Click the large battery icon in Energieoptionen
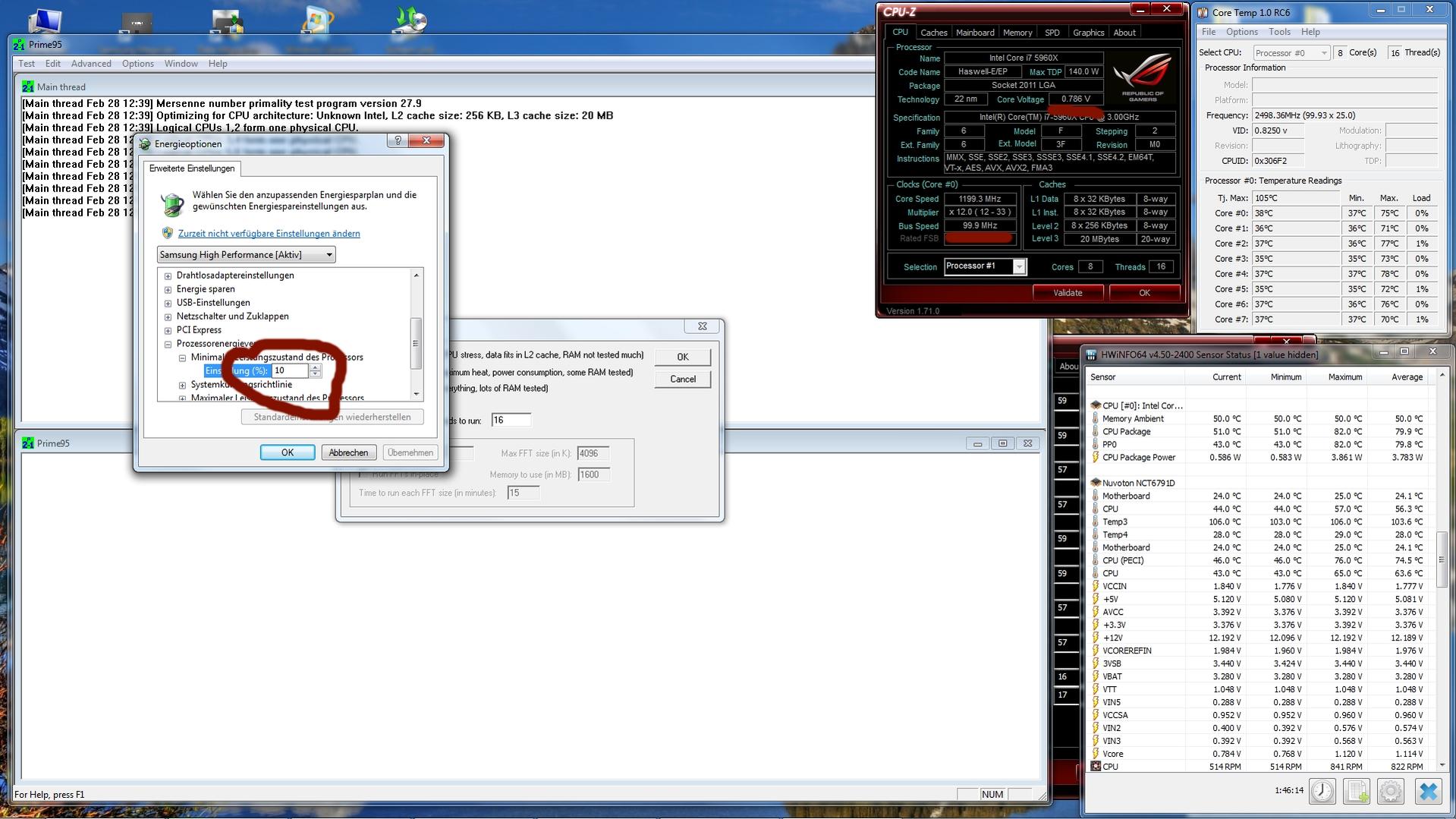1456x819 pixels. (172, 204)
